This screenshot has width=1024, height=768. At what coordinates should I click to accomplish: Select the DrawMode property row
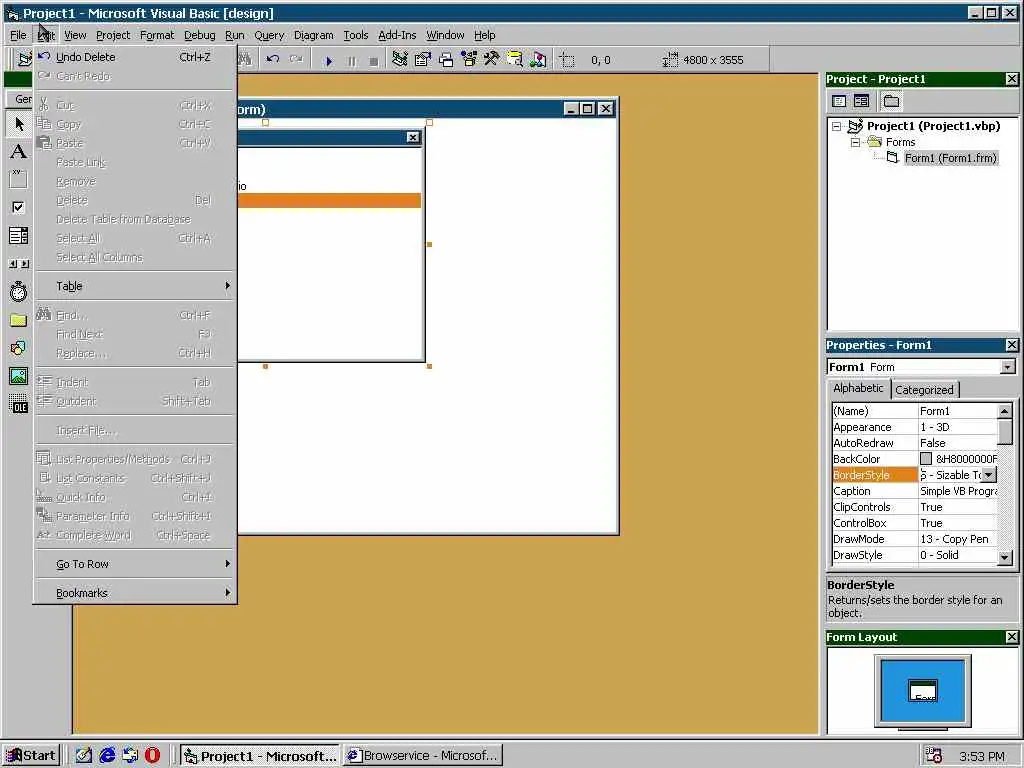[914, 539]
